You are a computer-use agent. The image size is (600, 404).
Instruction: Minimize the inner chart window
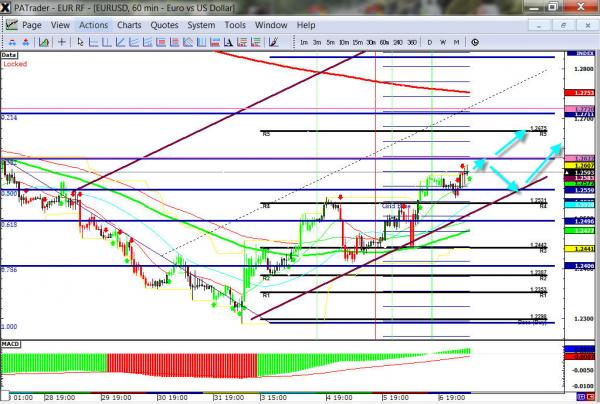click(539, 26)
